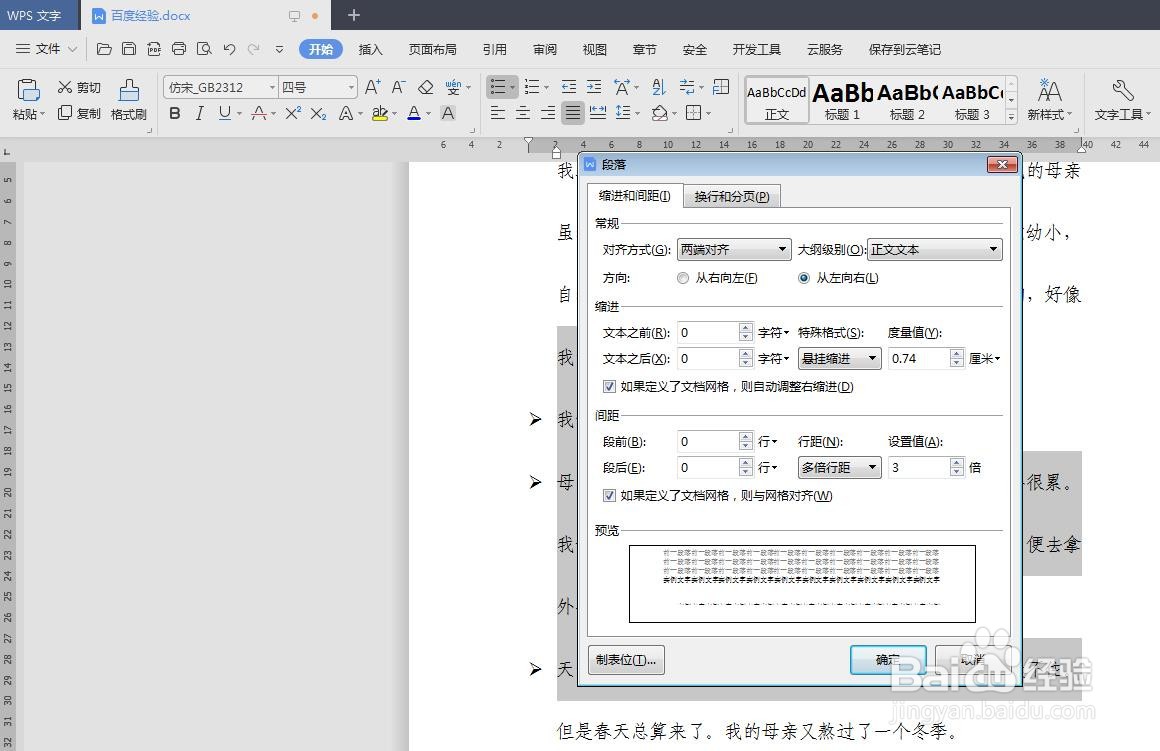The width and height of the screenshot is (1160, 751).
Task: Click the sort icon
Action: click(x=658, y=87)
